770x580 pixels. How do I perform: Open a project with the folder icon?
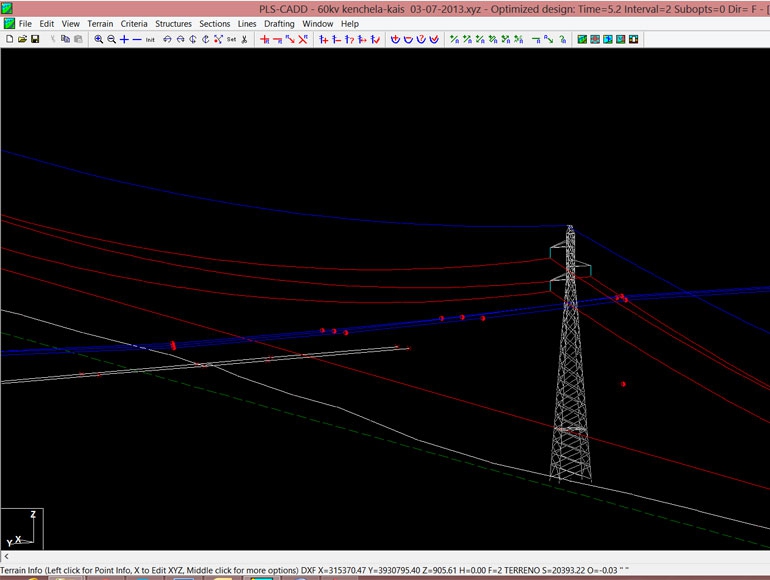pyautogui.click(x=22, y=39)
